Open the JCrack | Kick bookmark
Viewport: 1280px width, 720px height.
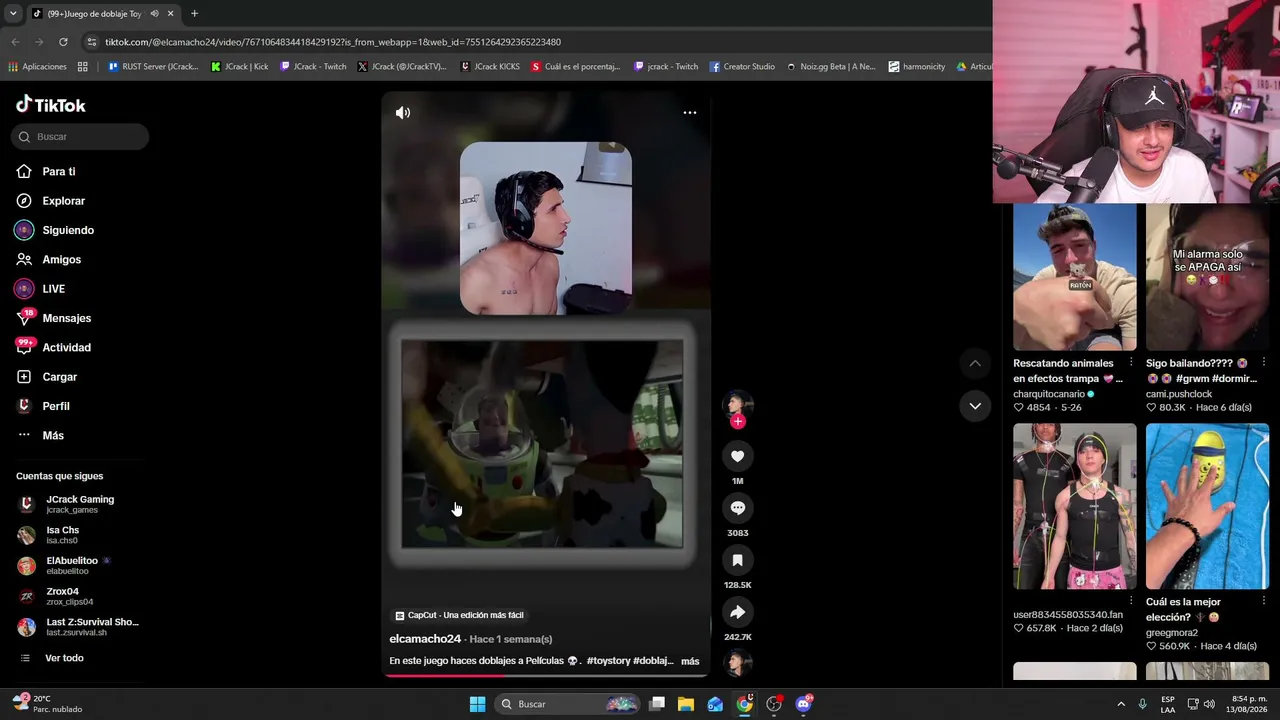(239, 67)
